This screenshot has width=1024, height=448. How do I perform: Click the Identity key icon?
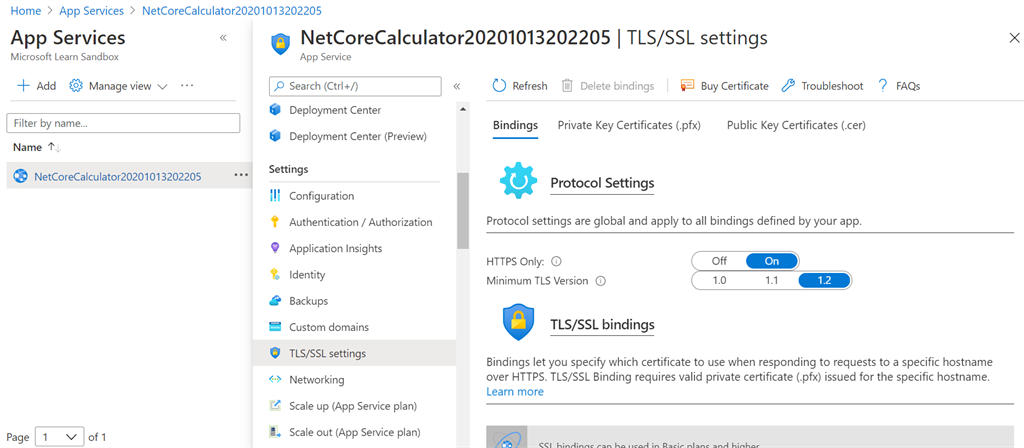point(275,275)
